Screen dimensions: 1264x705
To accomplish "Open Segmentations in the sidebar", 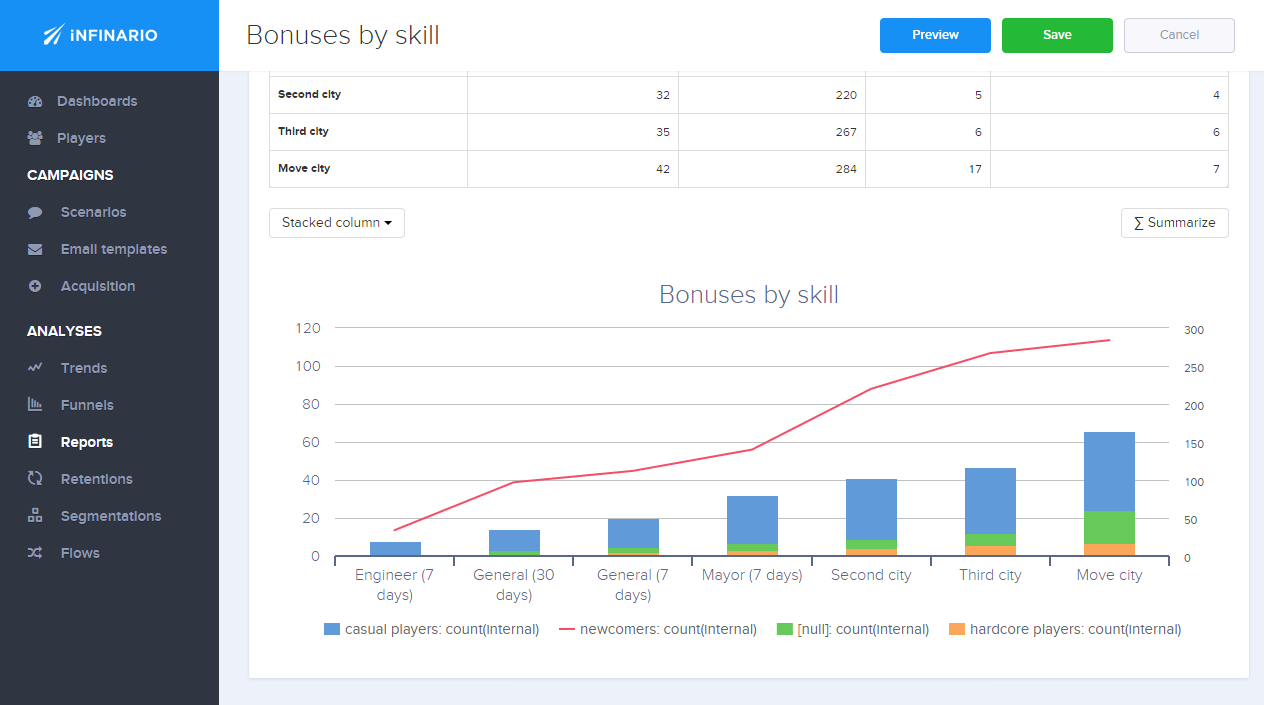I will pyautogui.click(x=110, y=516).
